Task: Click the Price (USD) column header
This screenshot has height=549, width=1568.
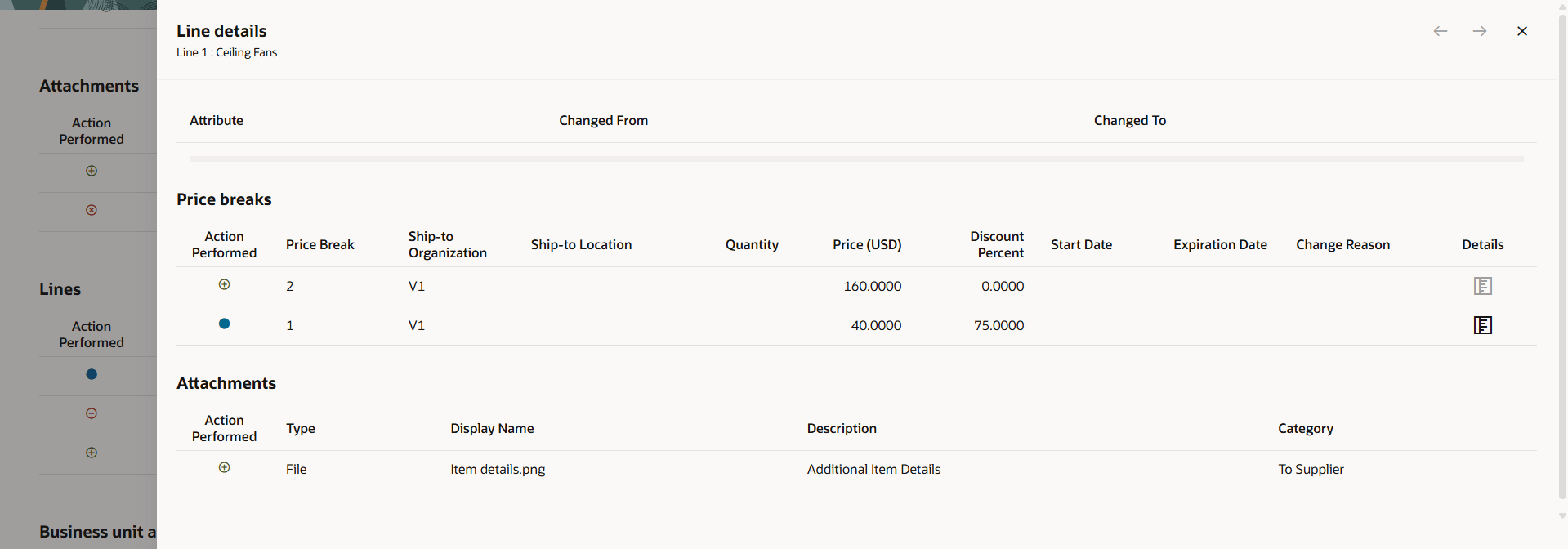Action: [x=867, y=244]
